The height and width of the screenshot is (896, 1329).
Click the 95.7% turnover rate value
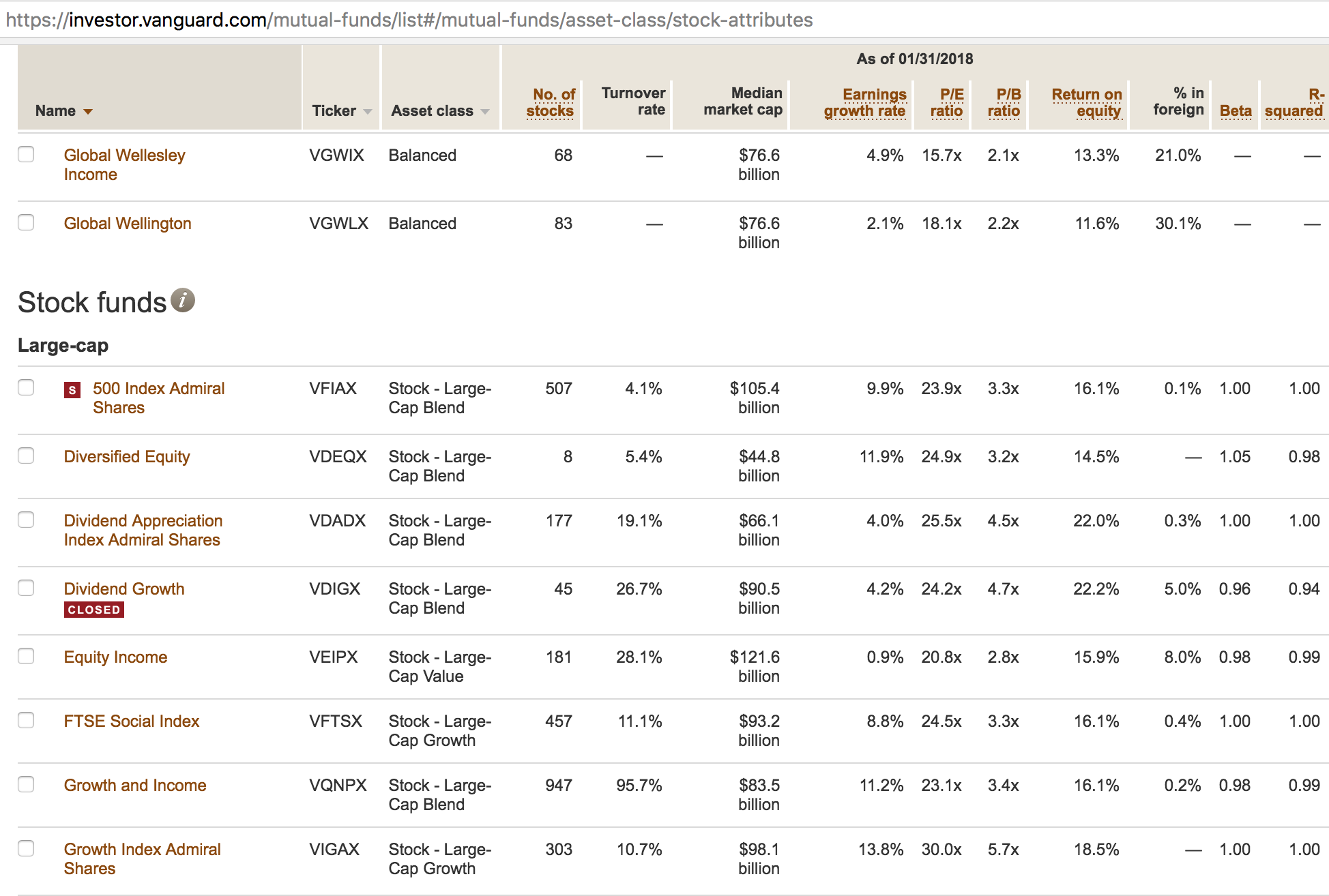(639, 785)
